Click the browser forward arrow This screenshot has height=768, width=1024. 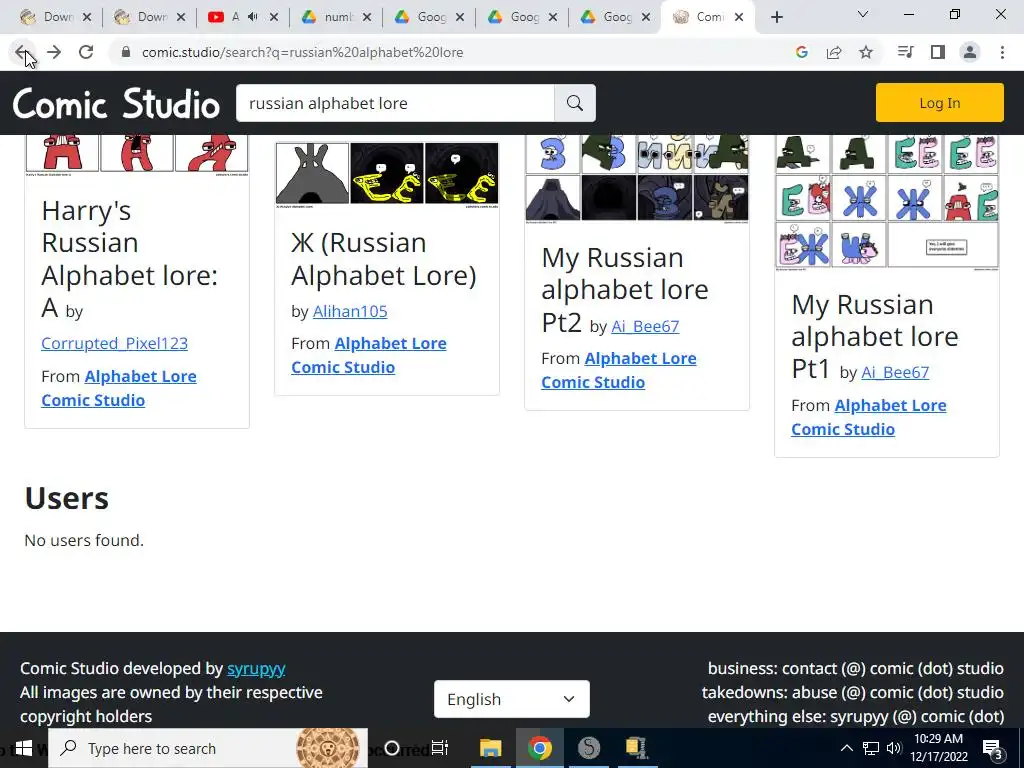coord(54,52)
